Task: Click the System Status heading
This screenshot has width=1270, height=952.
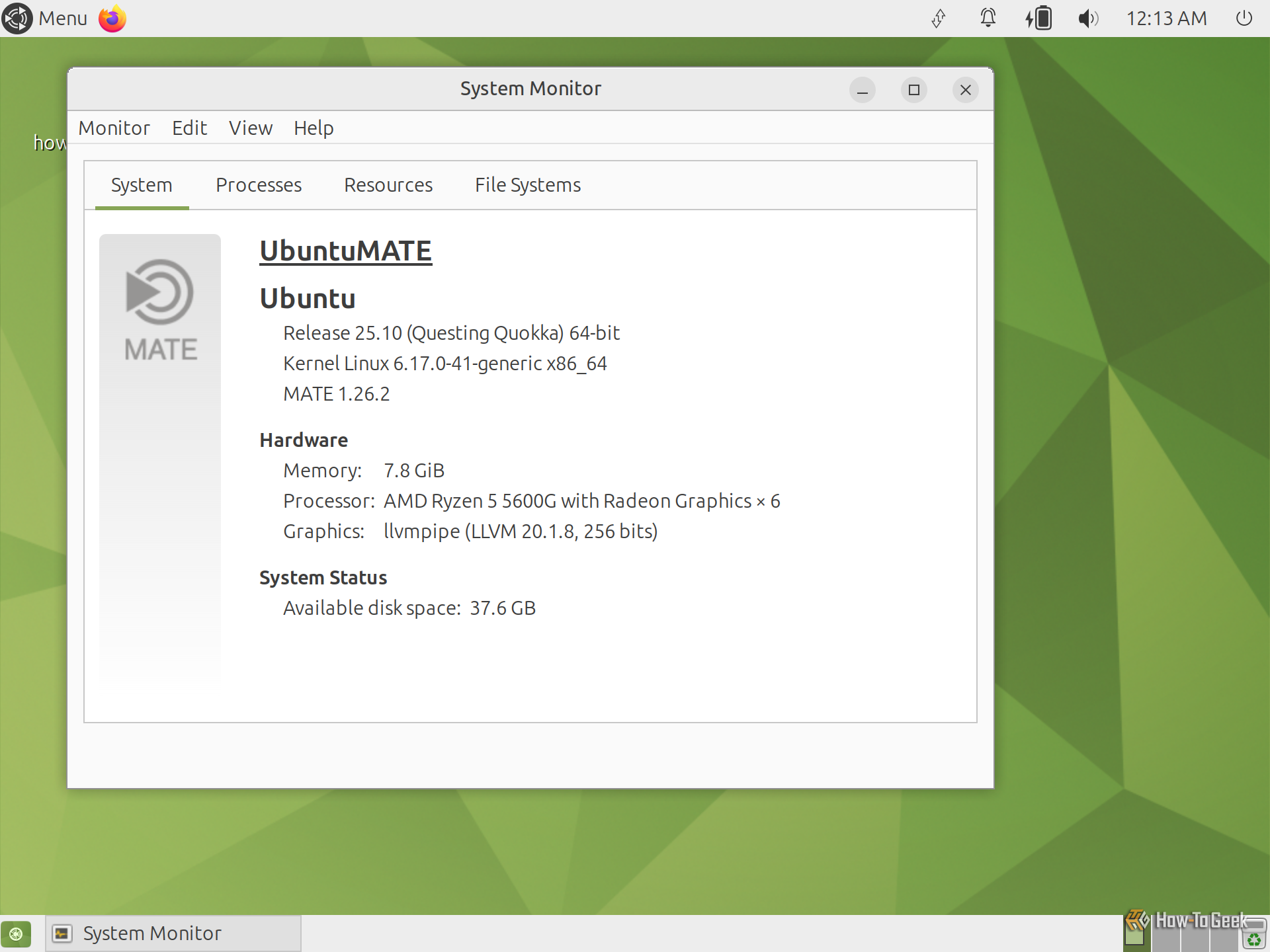Action: coord(323,578)
